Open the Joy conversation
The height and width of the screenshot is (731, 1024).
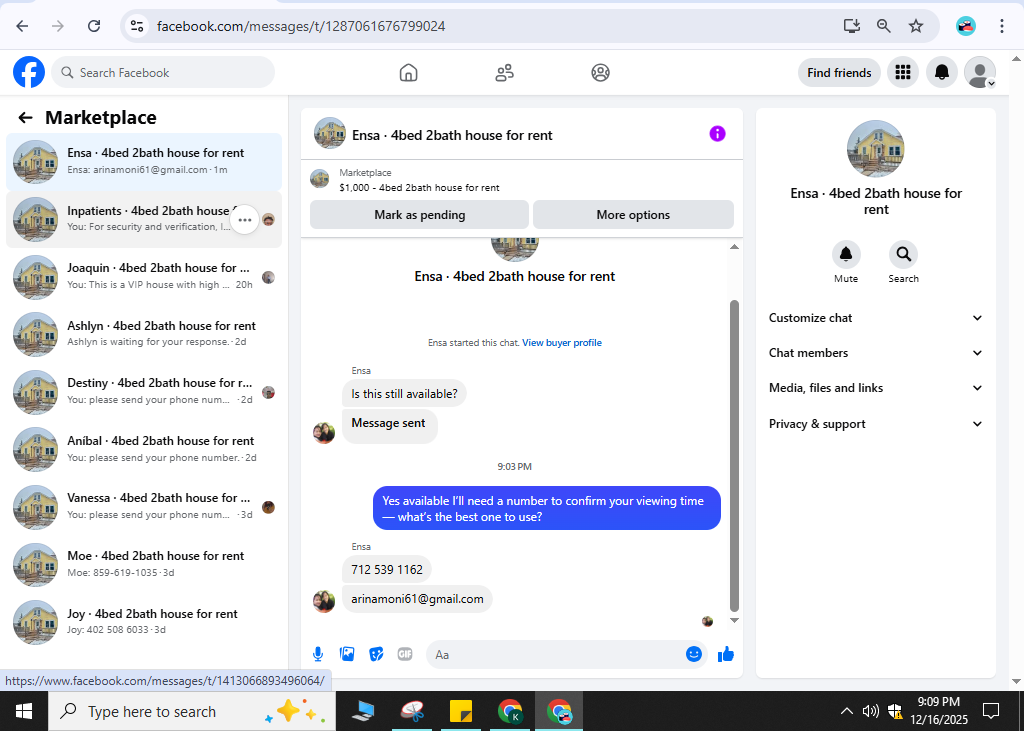click(144, 622)
